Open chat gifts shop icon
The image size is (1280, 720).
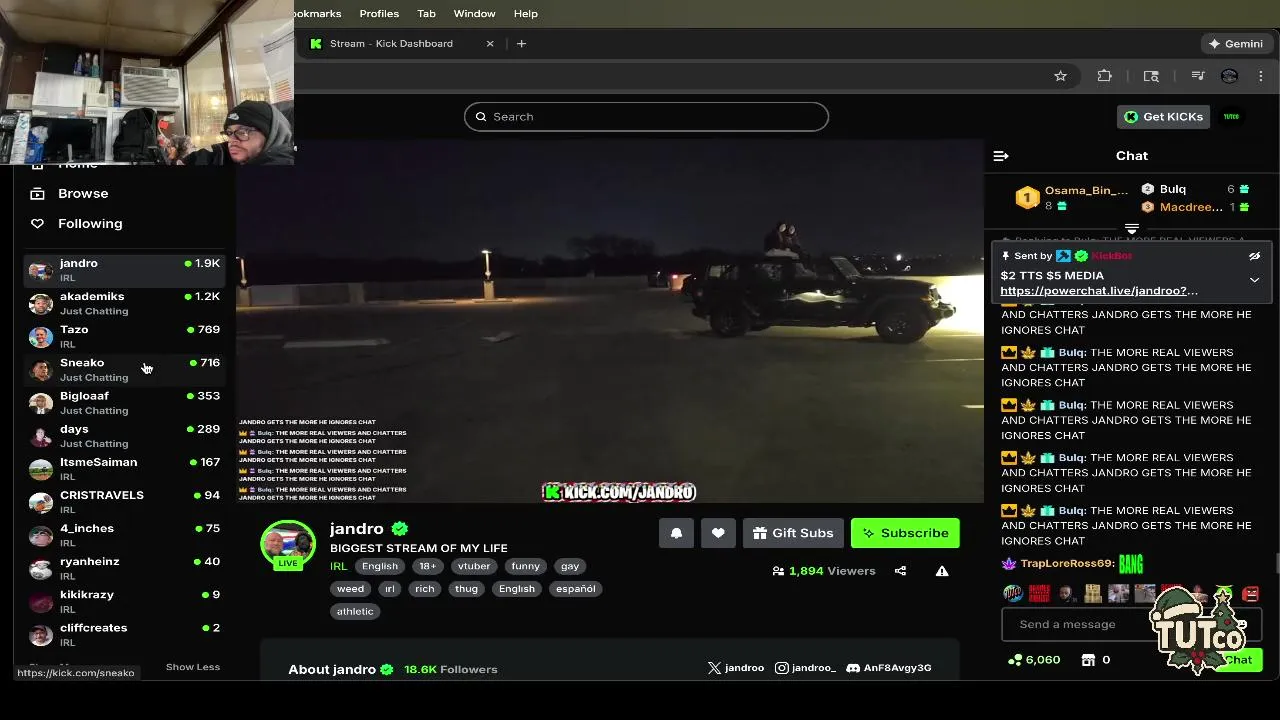point(1089,660)
